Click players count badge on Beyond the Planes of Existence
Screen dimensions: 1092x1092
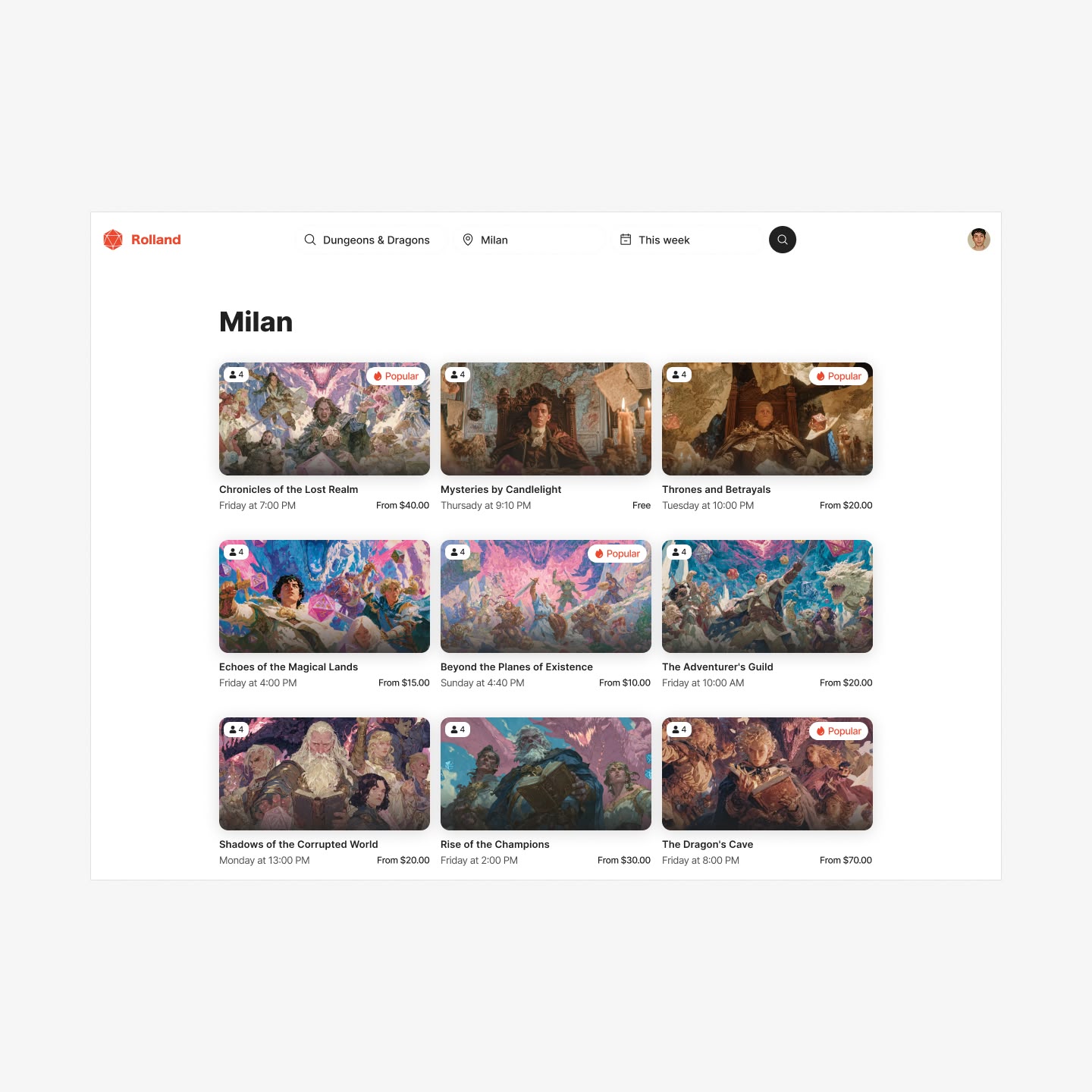[458, 552]
